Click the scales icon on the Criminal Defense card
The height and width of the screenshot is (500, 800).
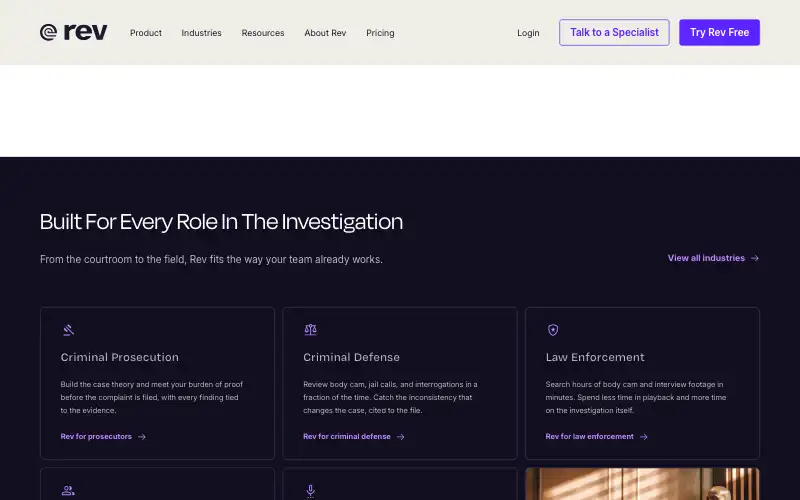click(310, 330)
